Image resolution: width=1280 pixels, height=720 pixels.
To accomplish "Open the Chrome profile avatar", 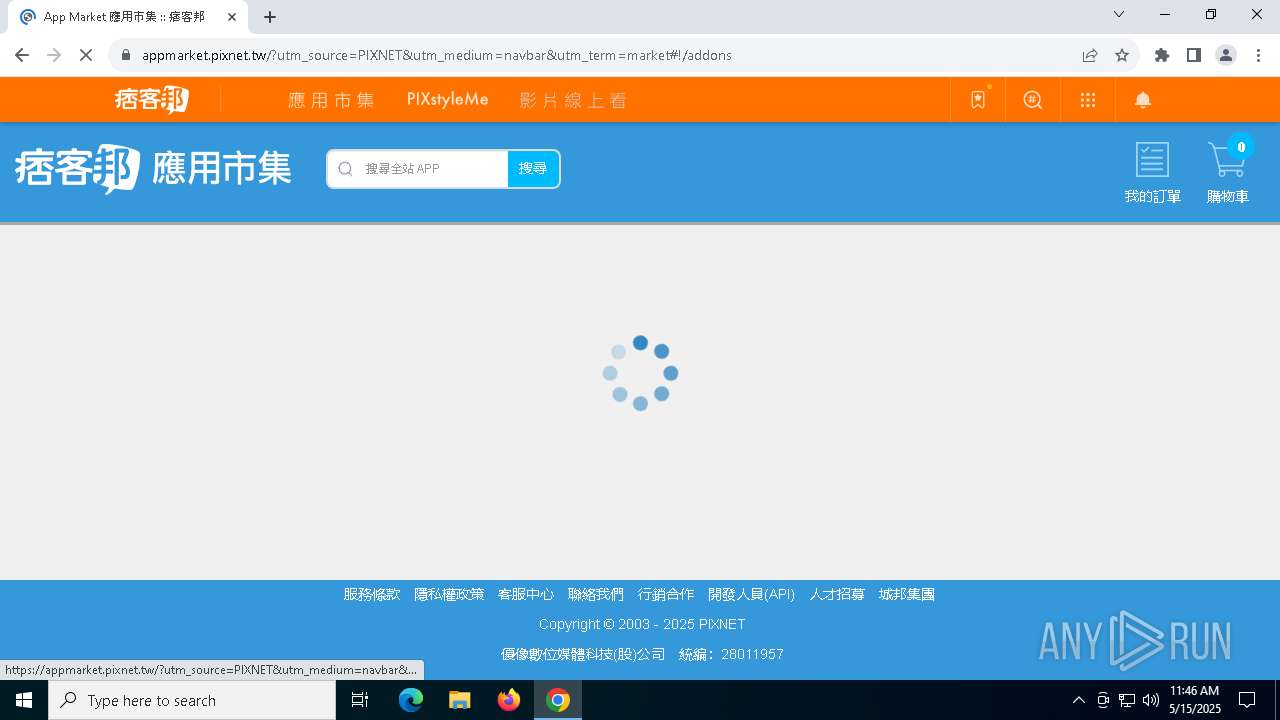I will pyautogui.click(x=1226, y=55).
